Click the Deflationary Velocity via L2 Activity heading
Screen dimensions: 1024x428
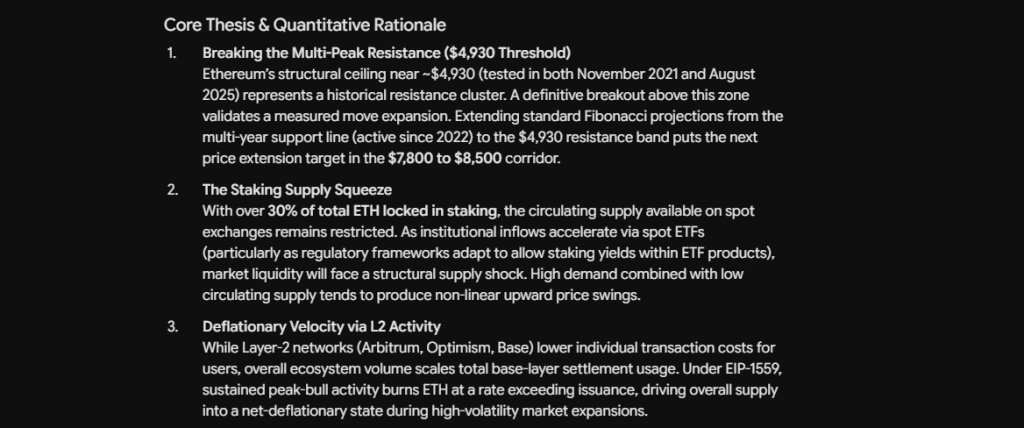pyautogui.click(x=321, y=327)
